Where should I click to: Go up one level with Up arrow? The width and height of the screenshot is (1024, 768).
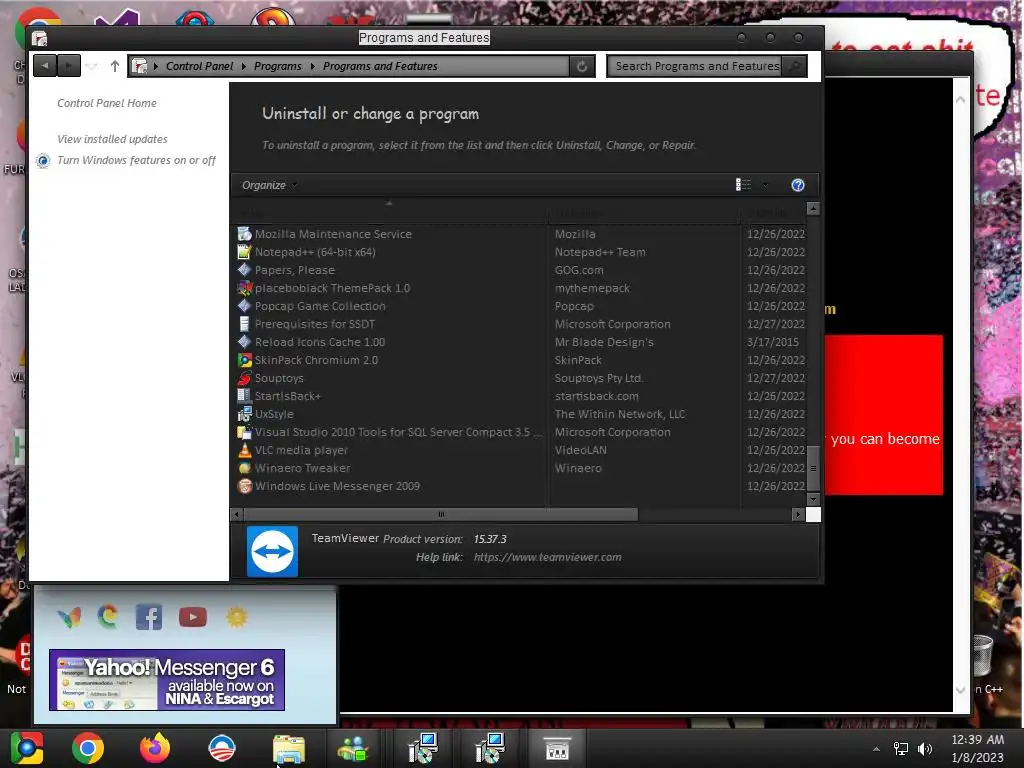115,66
